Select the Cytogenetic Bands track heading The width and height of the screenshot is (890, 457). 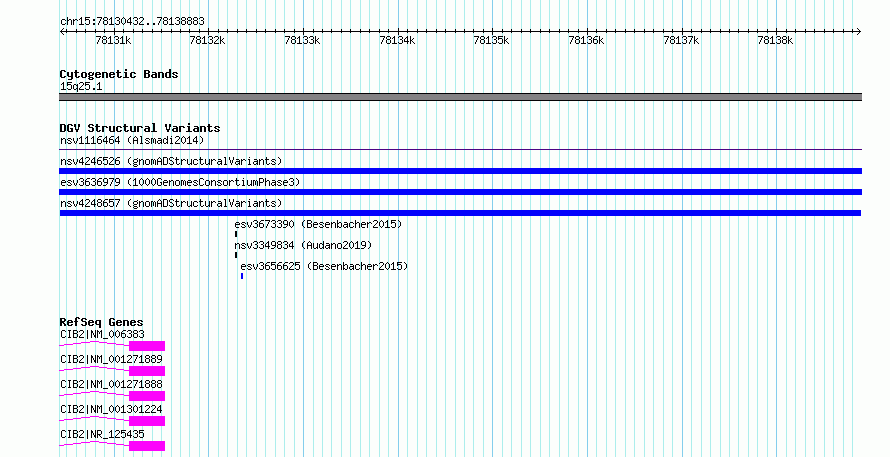pos(119,74)
